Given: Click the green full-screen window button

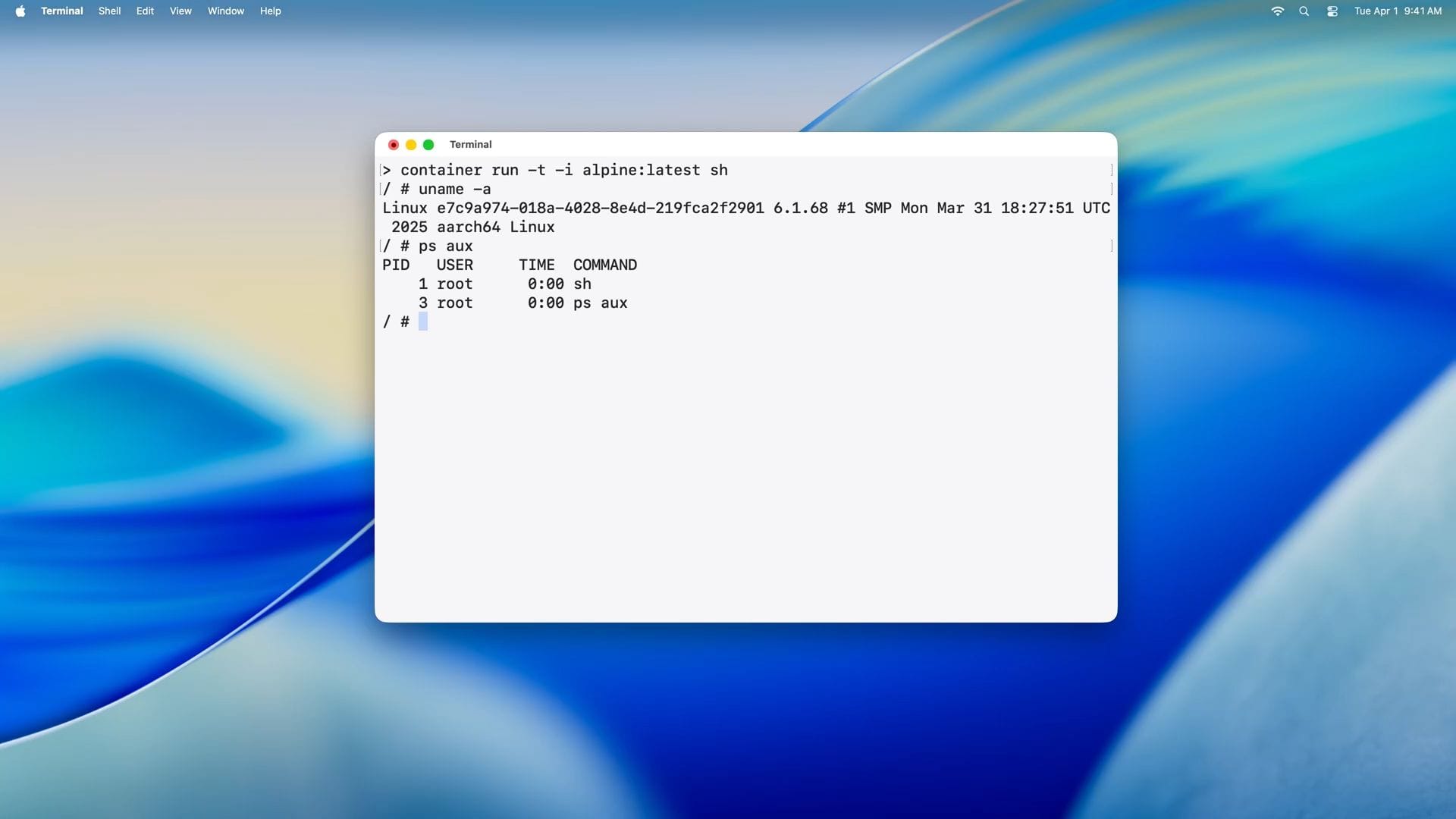Looking at the screenshot, I should click(429, 144).
